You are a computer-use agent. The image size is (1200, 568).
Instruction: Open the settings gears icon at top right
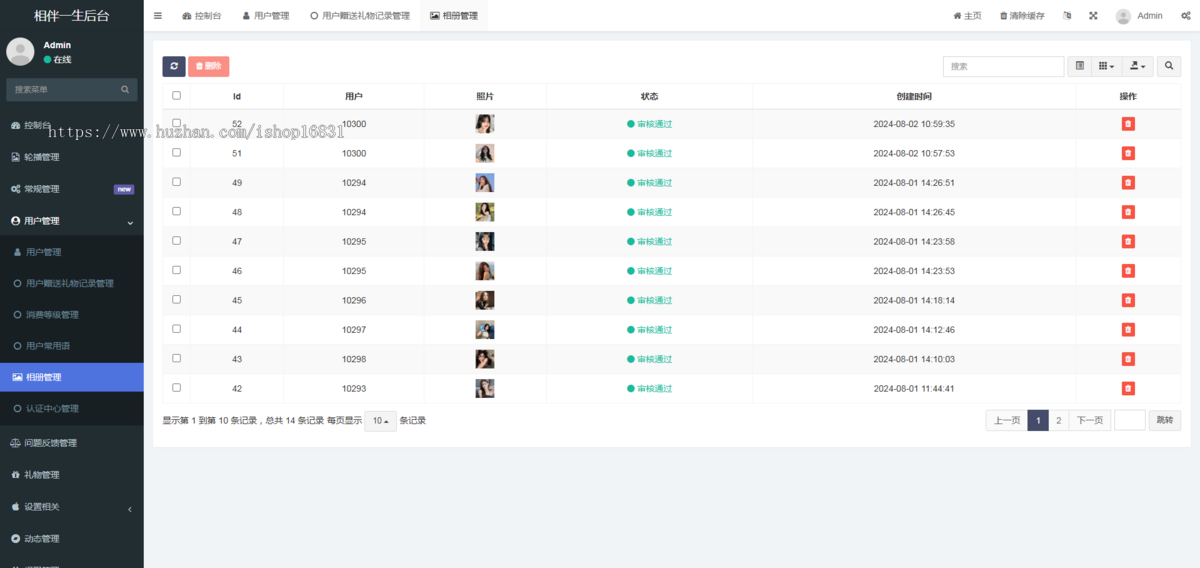[x=1185, y=16]
